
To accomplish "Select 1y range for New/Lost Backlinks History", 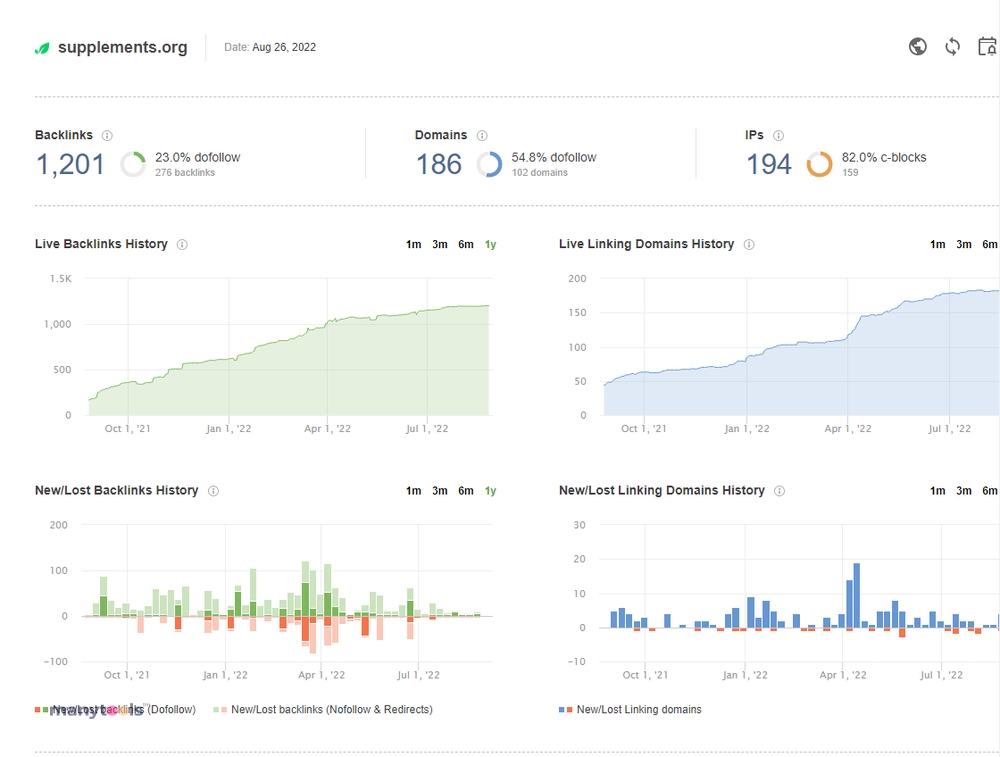I will pos(490,490).
